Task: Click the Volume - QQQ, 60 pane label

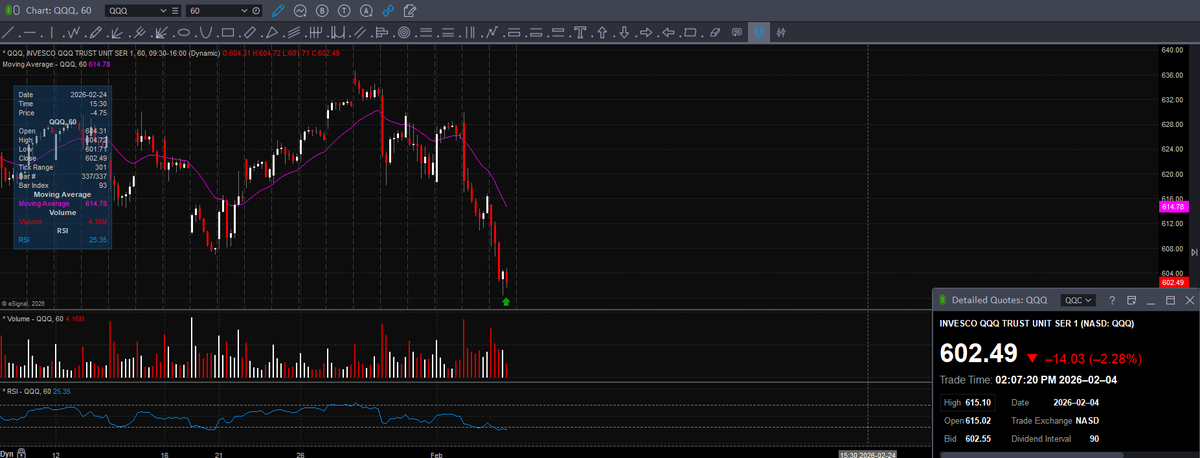Action: pos(43,318)
